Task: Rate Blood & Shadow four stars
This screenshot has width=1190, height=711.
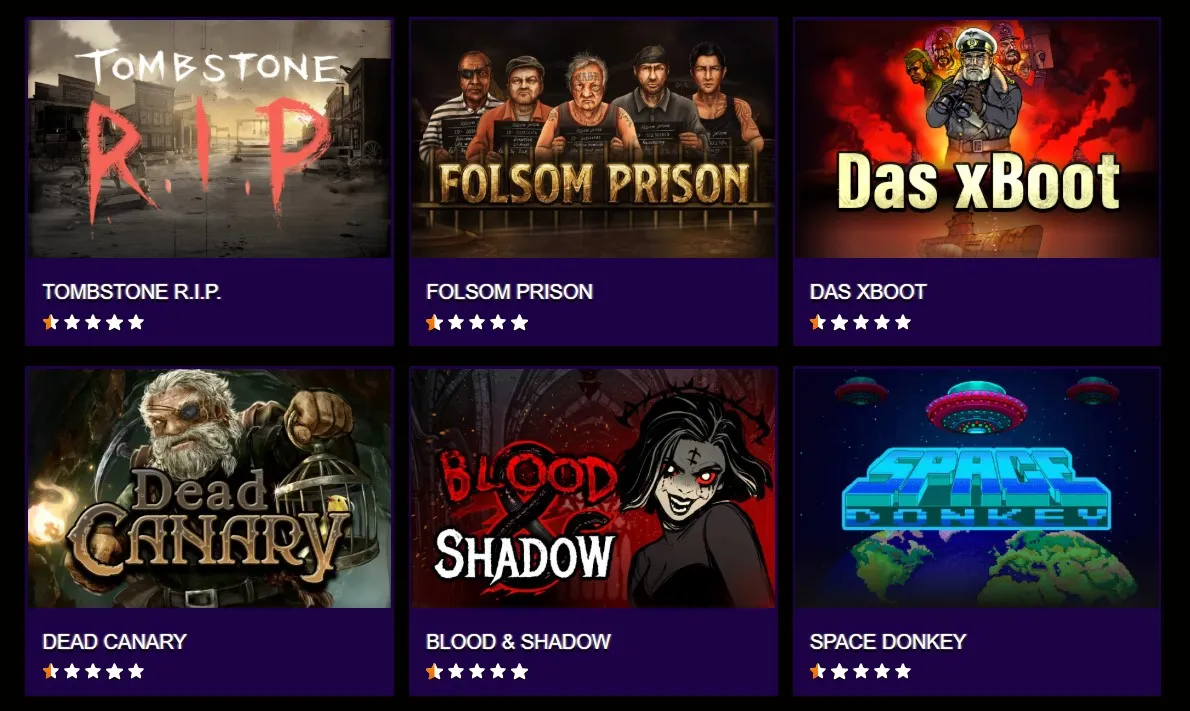Action: coord(498,672)
